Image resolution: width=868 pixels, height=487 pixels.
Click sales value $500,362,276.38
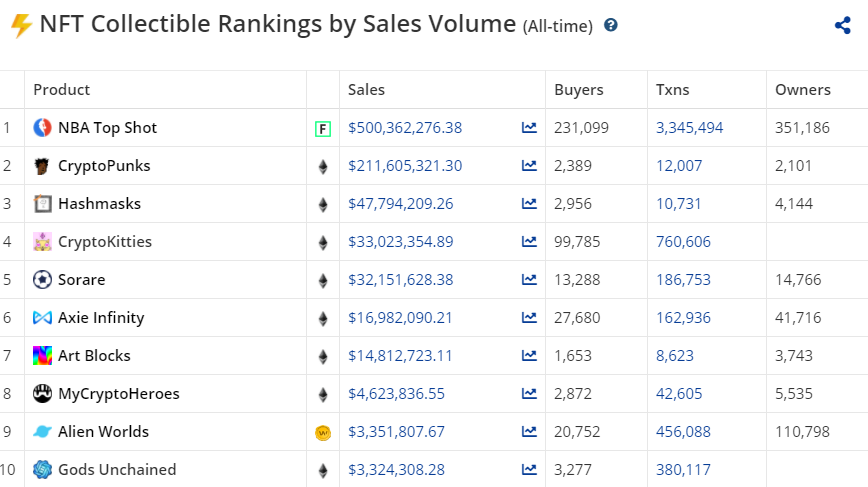(x=405, y=128)
